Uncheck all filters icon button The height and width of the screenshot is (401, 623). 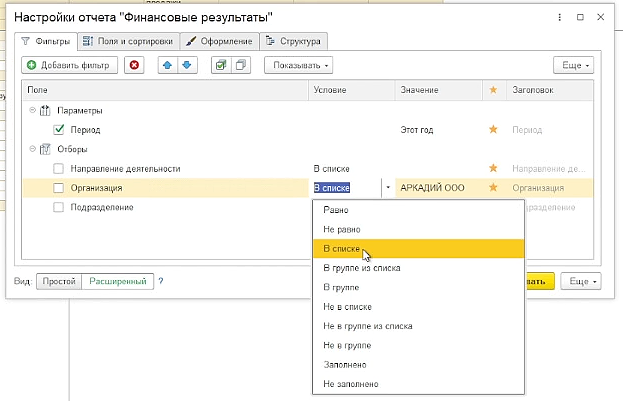point(241,65)
